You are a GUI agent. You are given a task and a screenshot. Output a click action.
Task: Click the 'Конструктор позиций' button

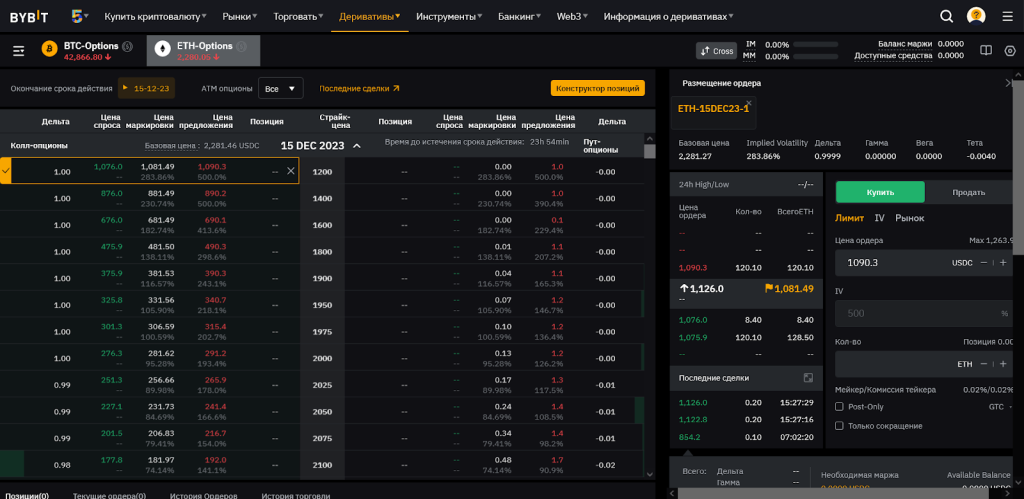point(597,88)
